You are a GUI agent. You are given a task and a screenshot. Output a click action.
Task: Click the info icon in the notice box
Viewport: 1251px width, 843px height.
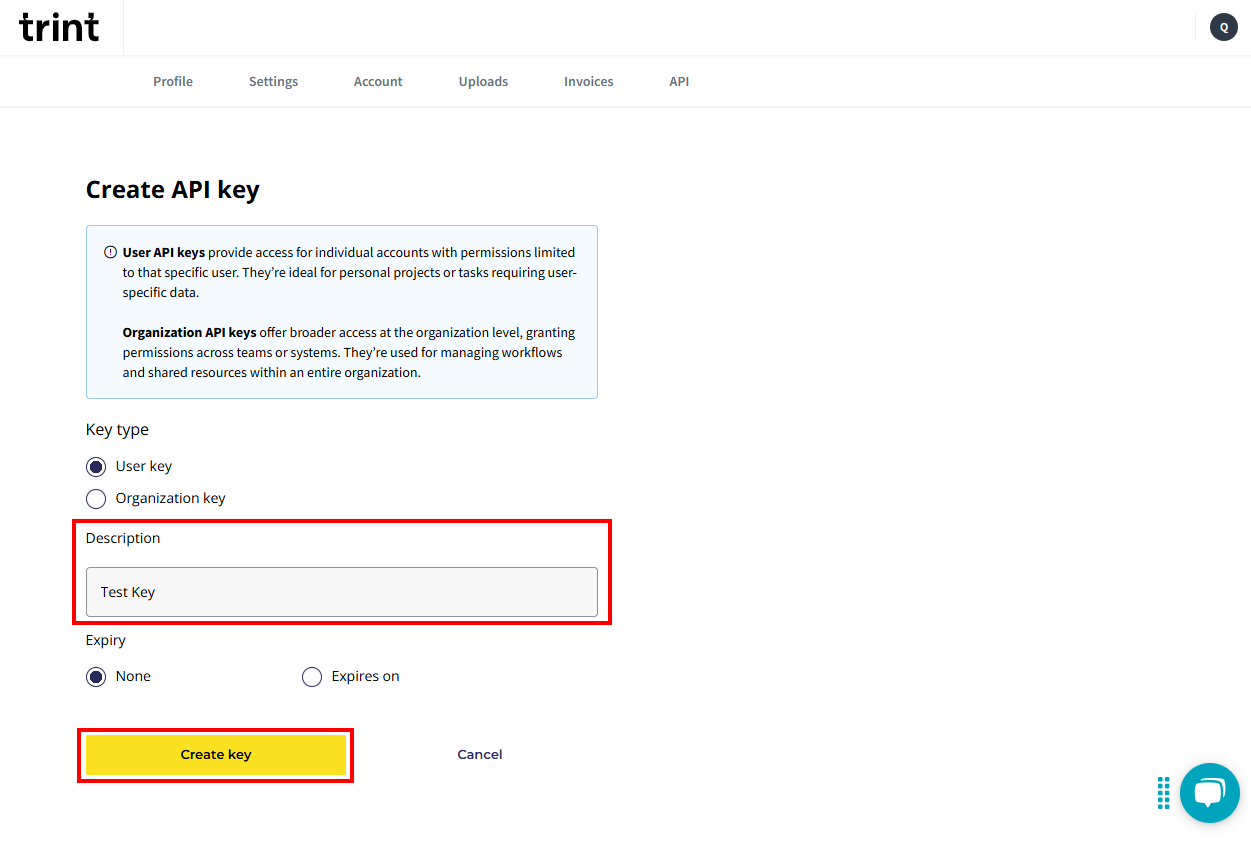pos(110,253)
